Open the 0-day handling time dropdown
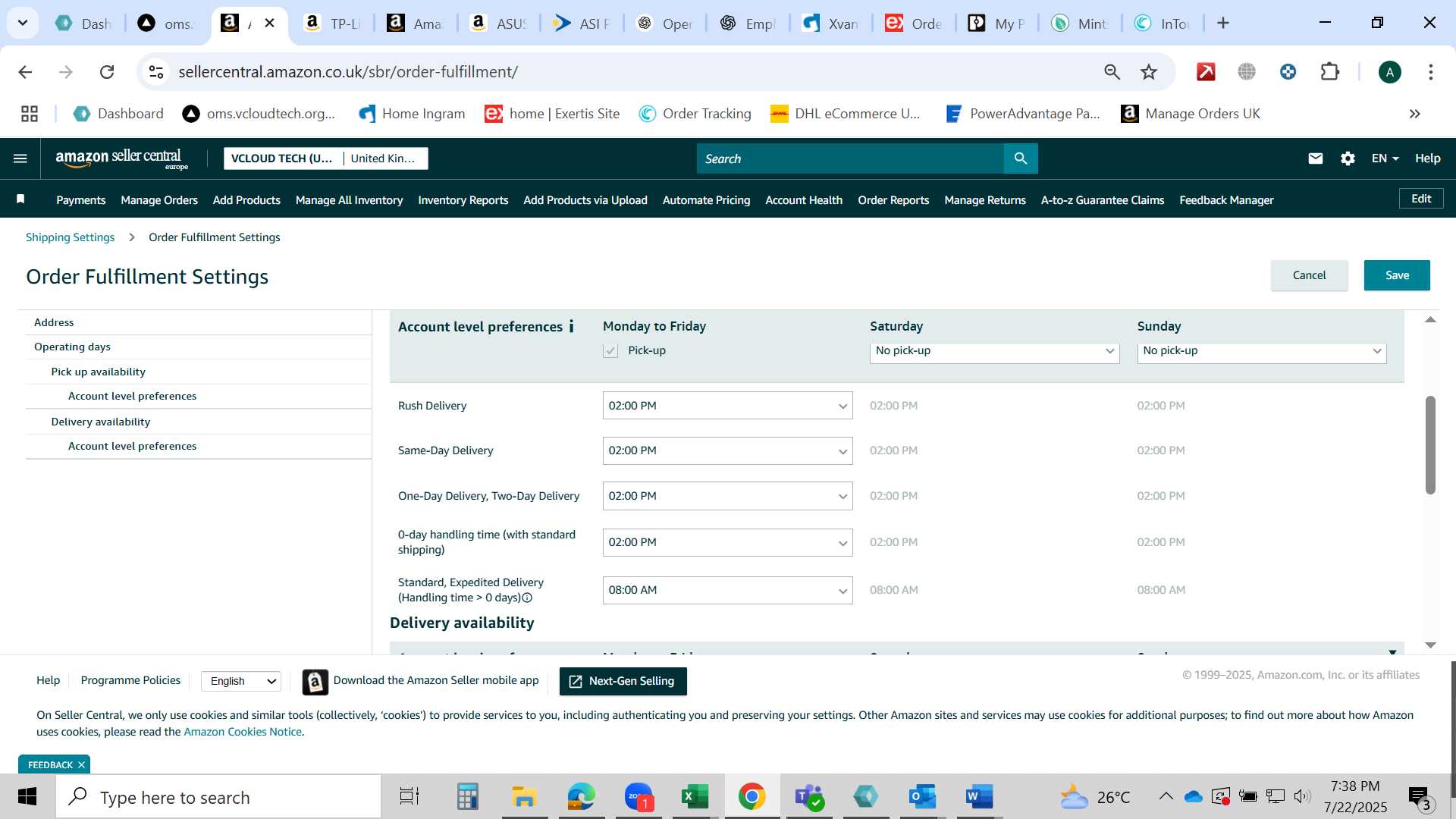The image size is (1456, 819). coord(727,542)
